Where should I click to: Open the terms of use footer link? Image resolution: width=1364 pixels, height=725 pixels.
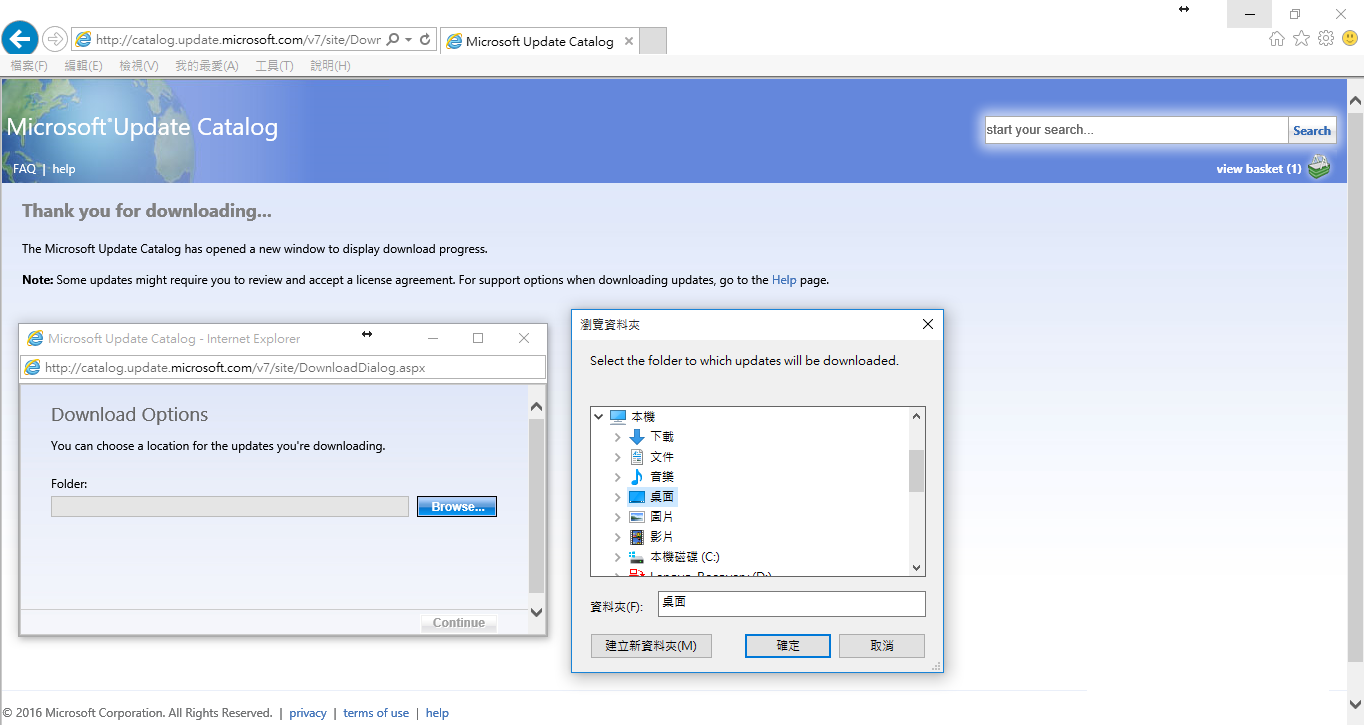pos(376,713)
